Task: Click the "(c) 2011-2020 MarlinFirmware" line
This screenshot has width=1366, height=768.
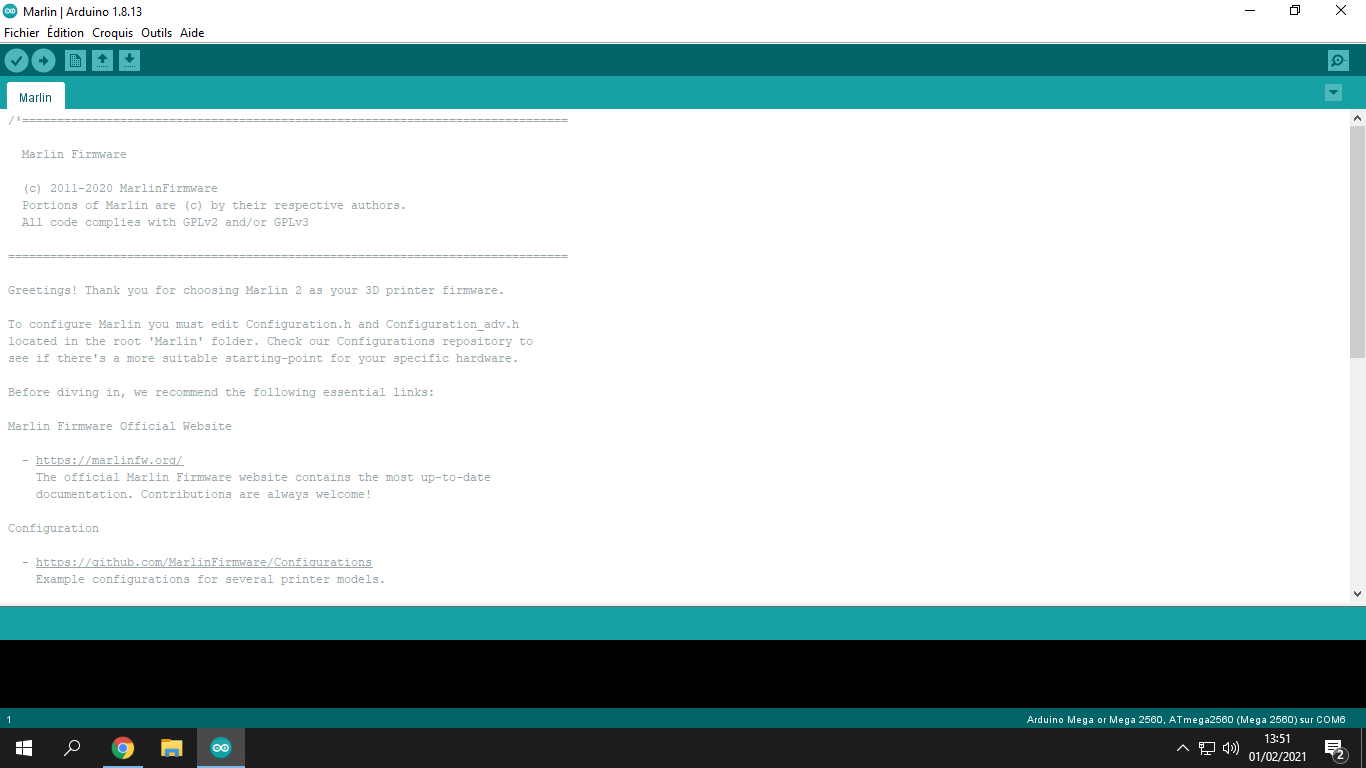Action: coord(120,188)
